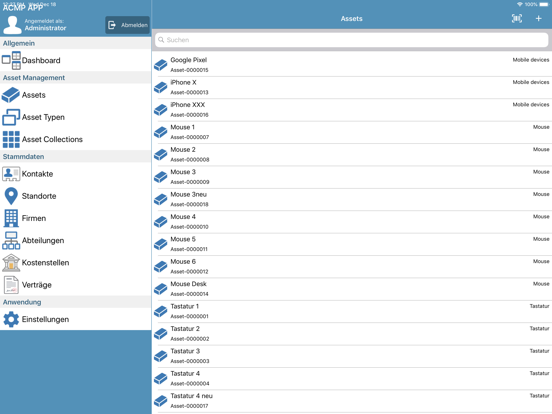Go to Kostenstellen menu label

point(45,263)
